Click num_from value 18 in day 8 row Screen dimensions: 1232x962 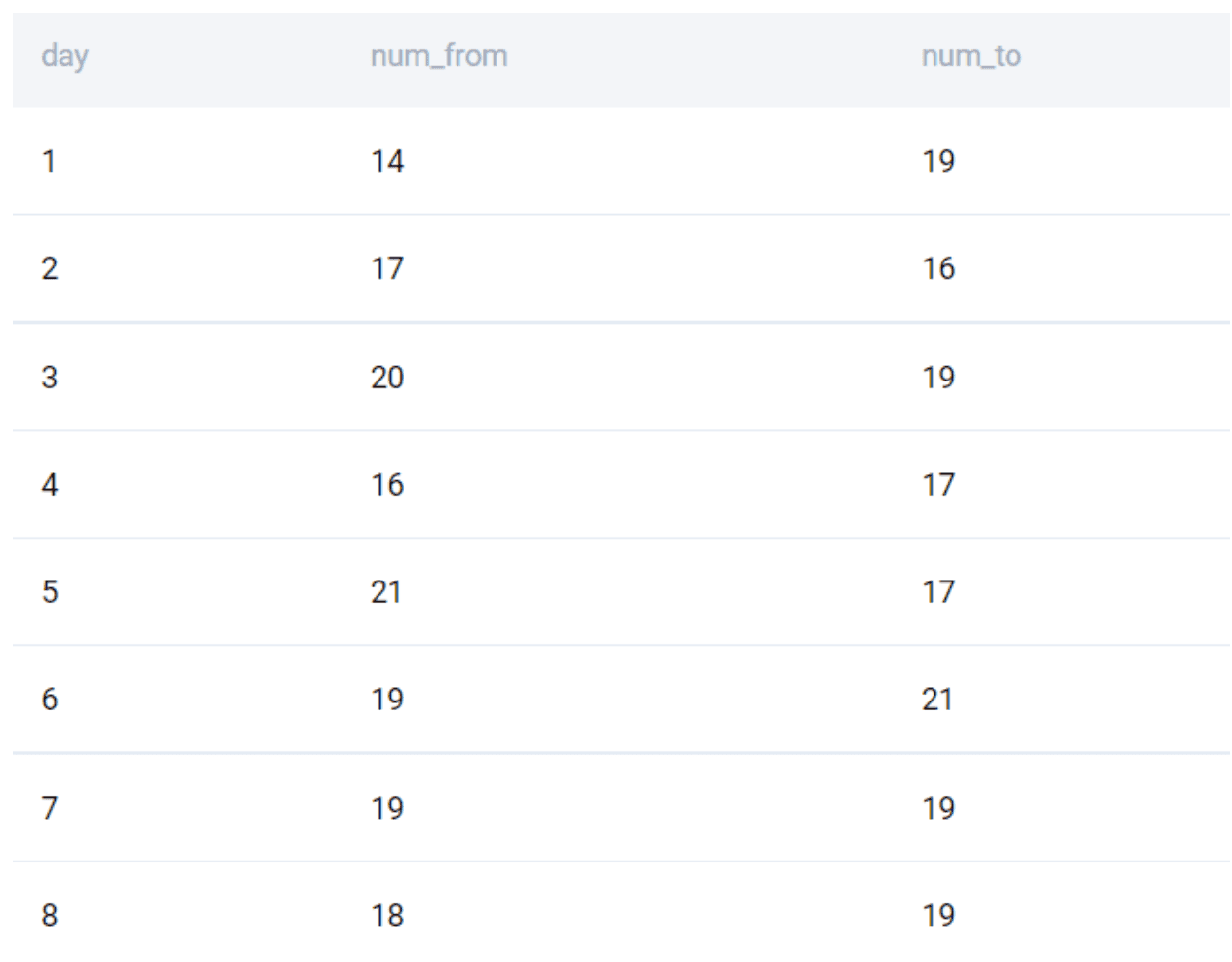coord(386,916)
